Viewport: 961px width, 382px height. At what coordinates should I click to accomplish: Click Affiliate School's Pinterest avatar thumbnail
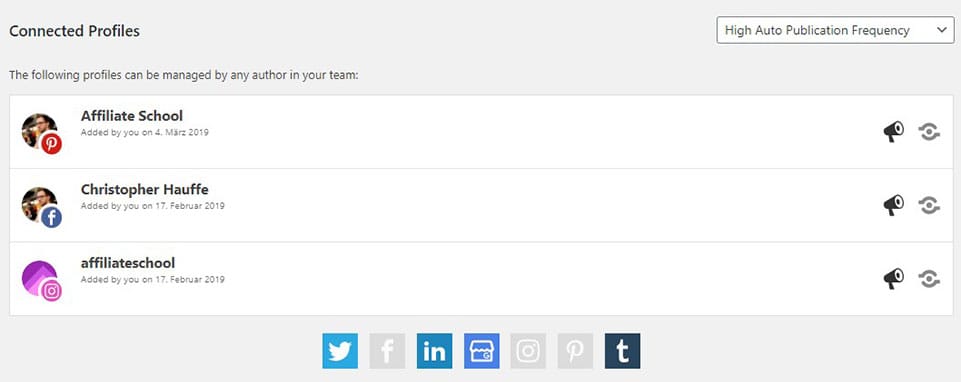coord(42,133)
